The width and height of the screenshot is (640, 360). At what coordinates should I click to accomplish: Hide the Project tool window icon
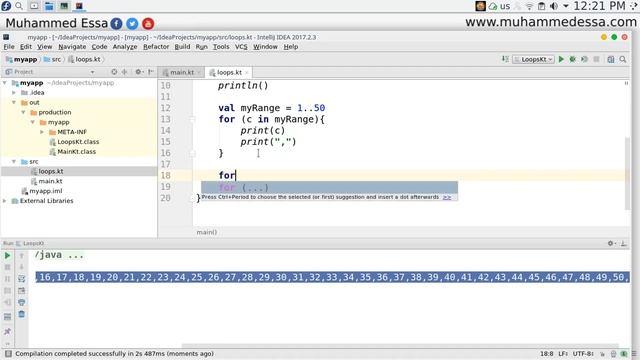151,72
